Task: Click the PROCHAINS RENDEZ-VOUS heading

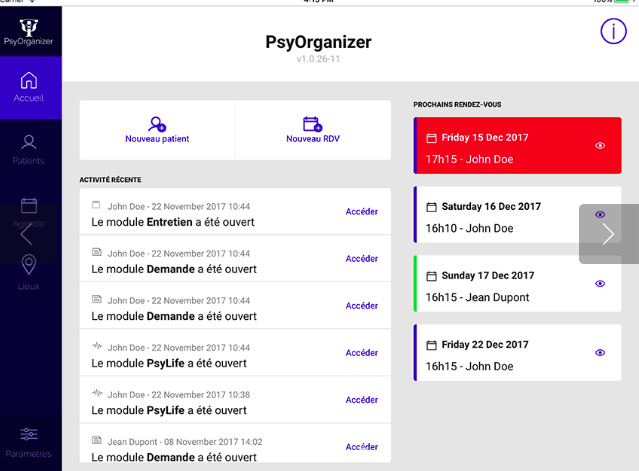Action: [457, 105]
